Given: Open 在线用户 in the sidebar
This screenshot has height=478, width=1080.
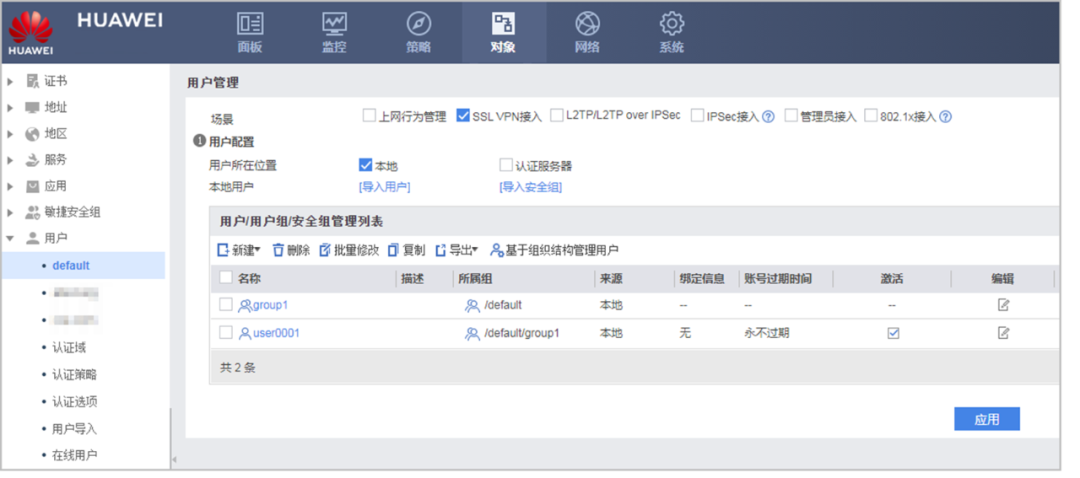Looking at the screenshot, I should tap(74, 455).
